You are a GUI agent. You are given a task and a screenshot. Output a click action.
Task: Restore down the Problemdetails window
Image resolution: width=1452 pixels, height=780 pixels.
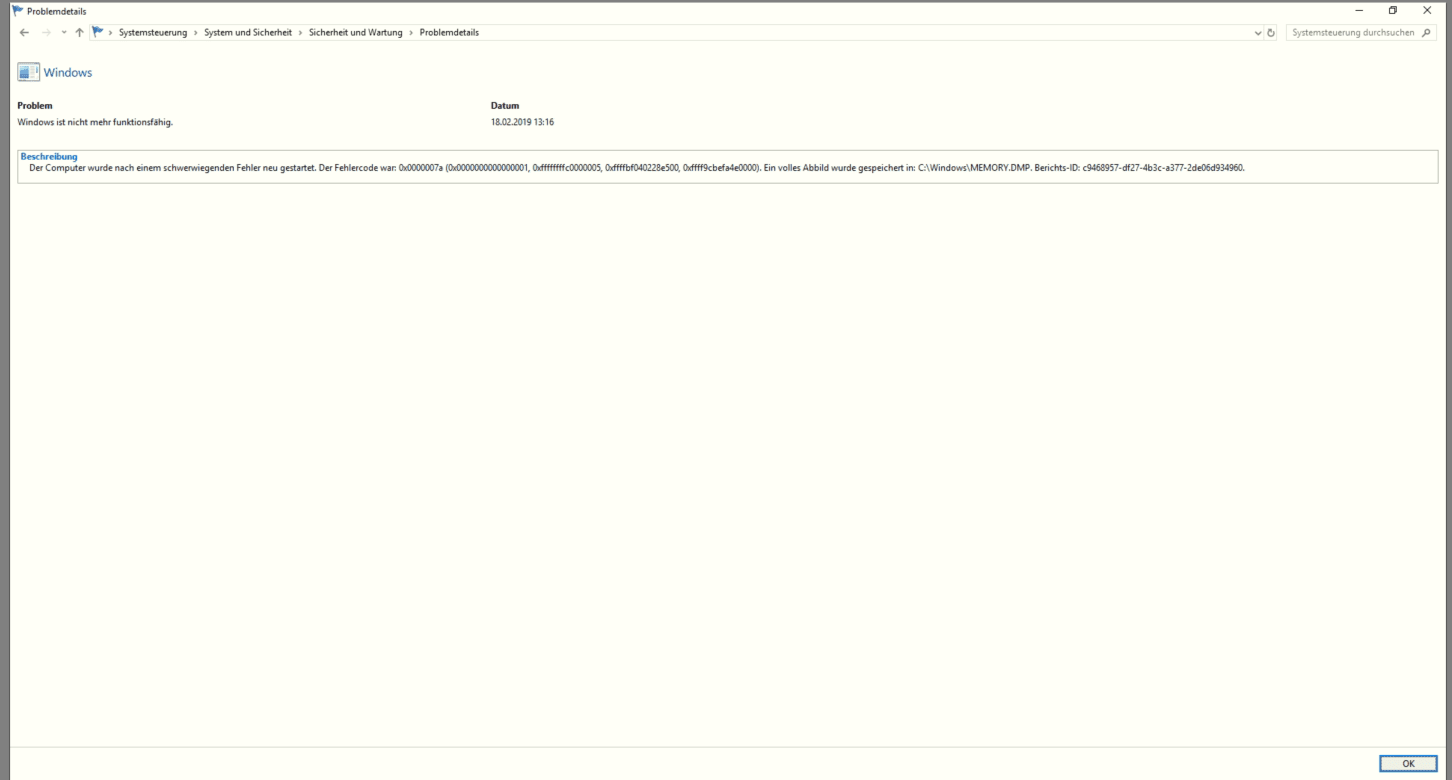(1393, 10)
